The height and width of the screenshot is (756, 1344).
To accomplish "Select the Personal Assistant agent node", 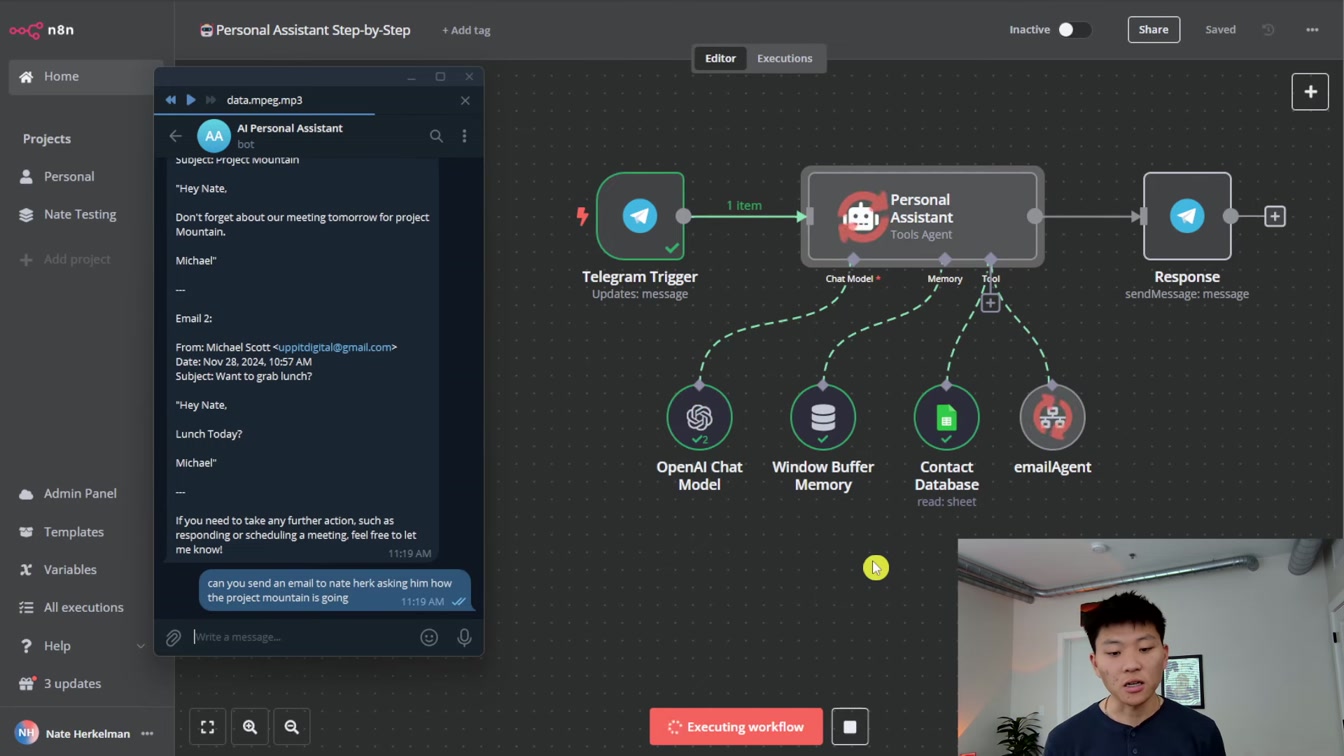I will [922, 216].
